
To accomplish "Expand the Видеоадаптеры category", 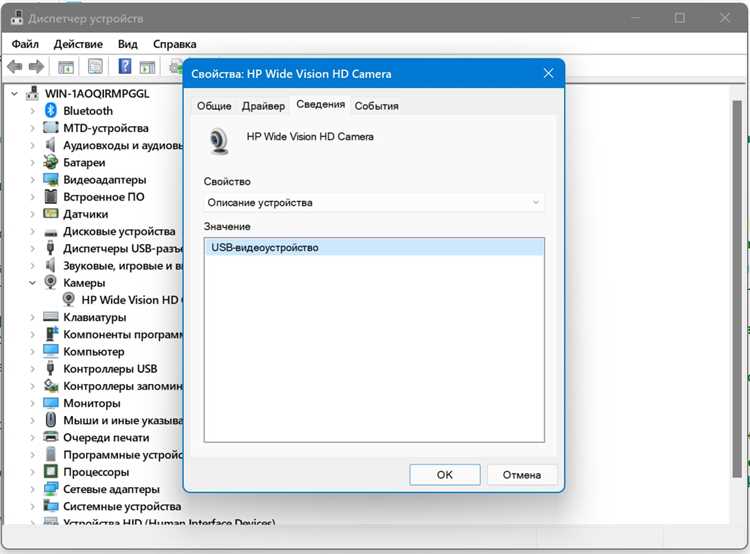I will [32, 180].
